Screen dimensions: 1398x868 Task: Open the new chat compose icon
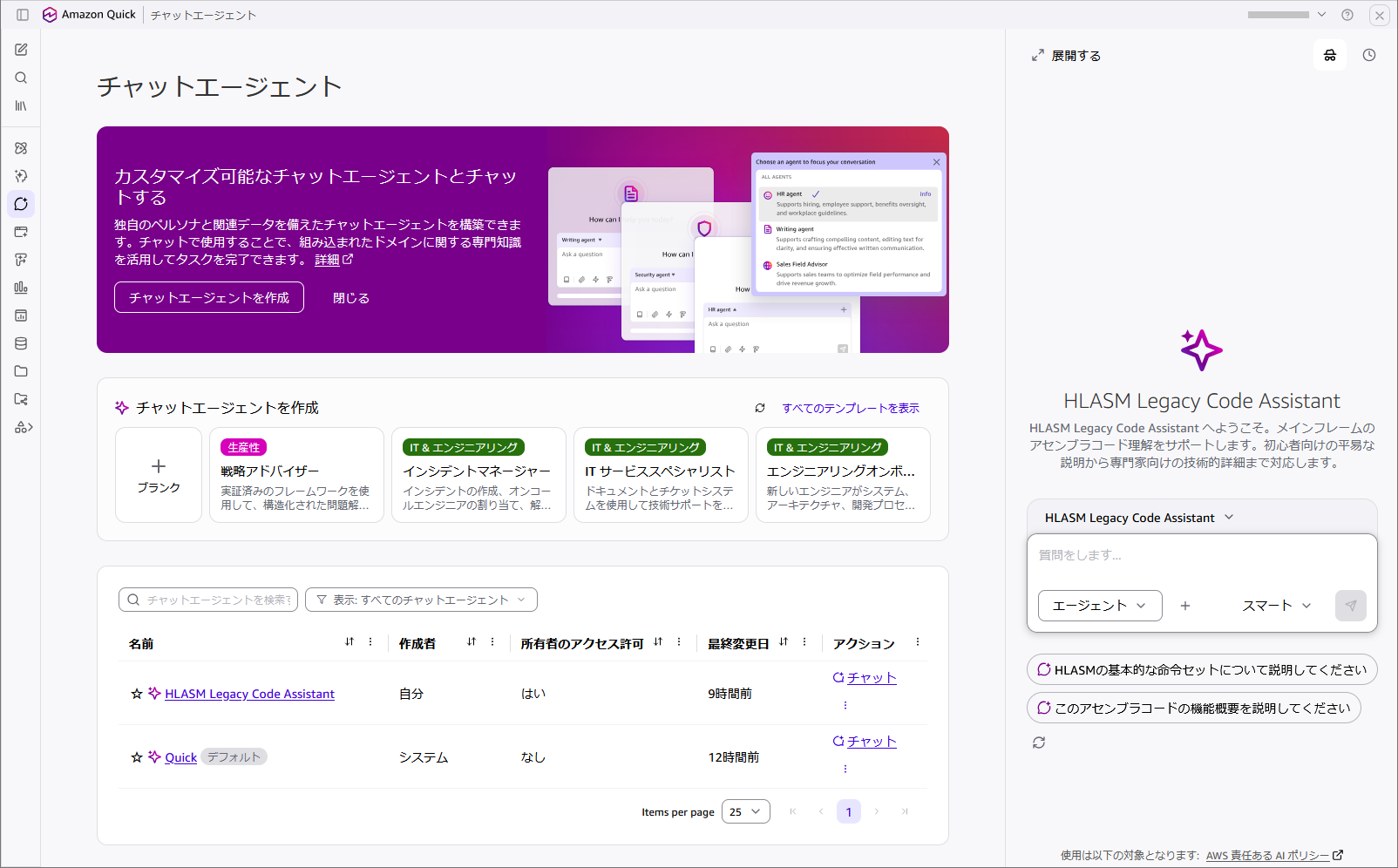[x=21, y=50]
